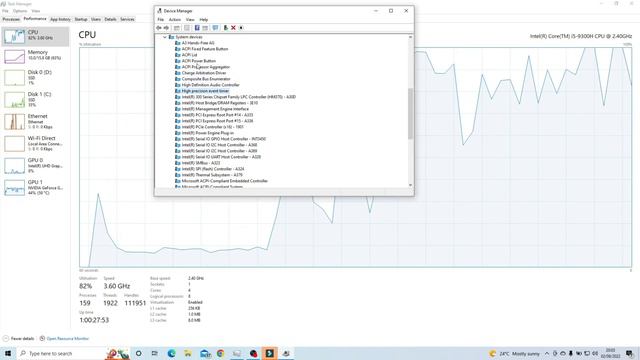Click the Disable device down-arrow toolbar icon
The image size is (640, 360).
(241, 28)
